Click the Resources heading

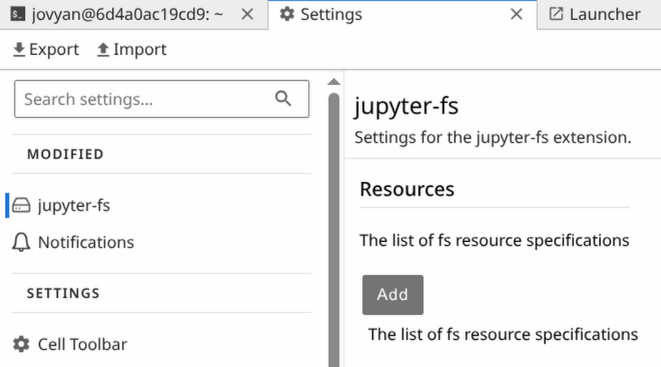[407, 189]
